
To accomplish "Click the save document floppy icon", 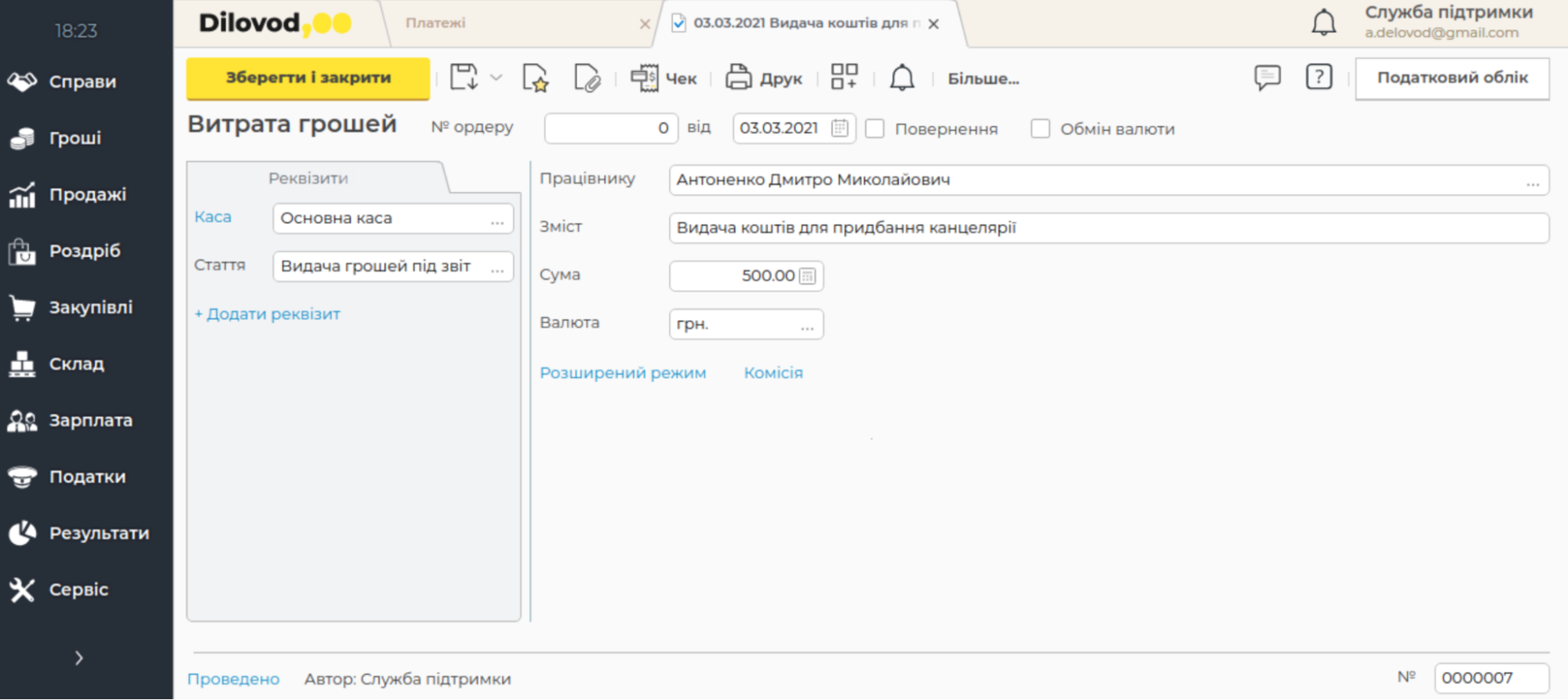I will [x=464, y=78].
